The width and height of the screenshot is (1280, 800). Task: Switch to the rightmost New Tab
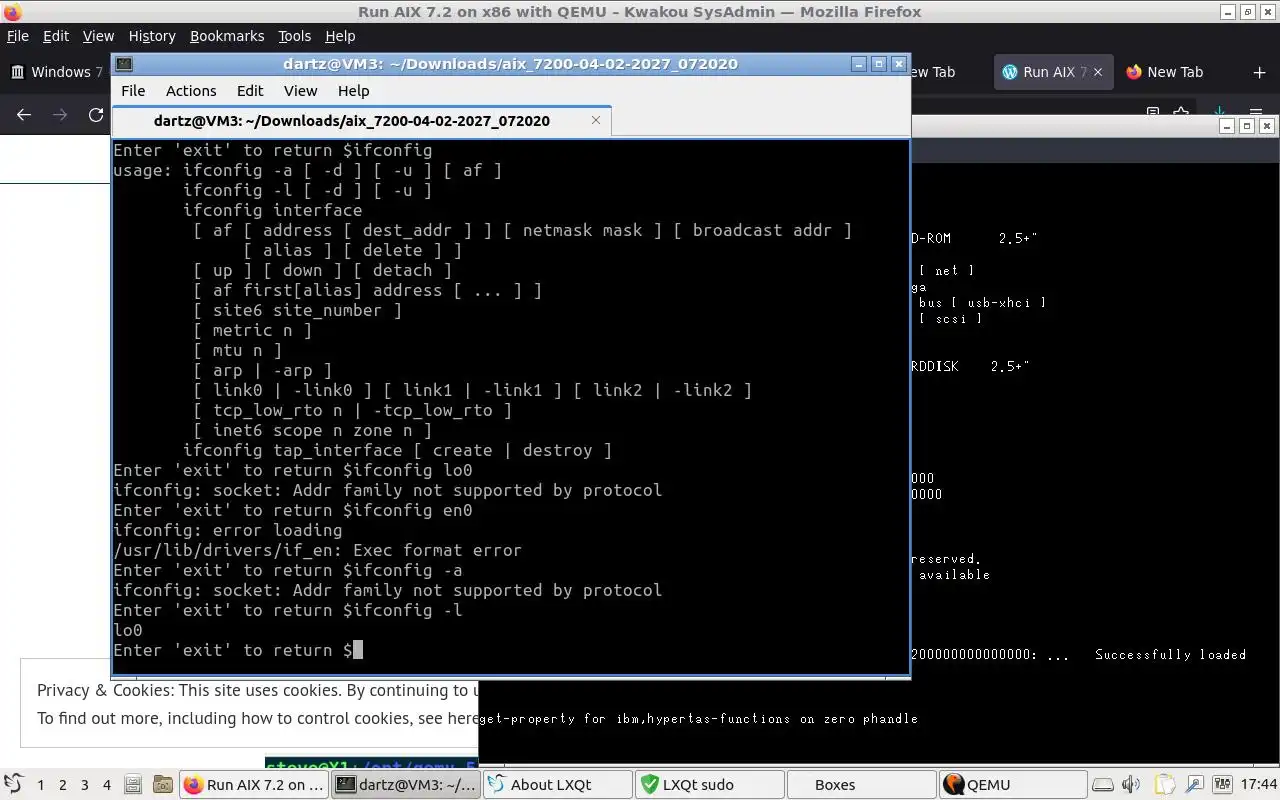(1175, 72)
